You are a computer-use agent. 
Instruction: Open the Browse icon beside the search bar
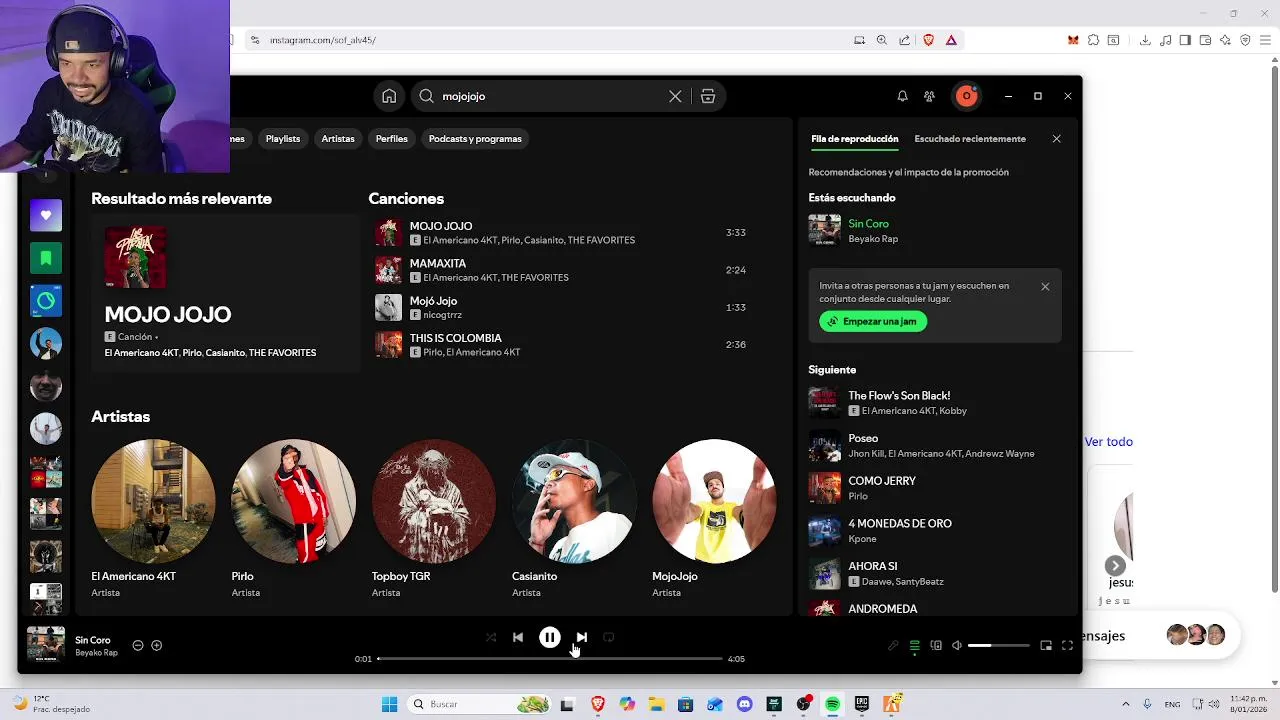coord(708,96)
